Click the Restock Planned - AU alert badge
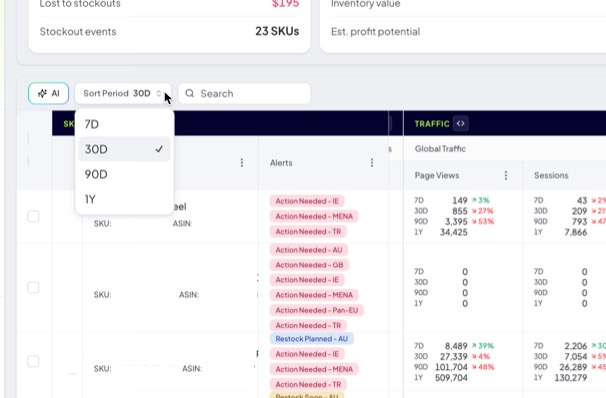The width and height of the screenshot is (606, 398). tap(312, 339)
